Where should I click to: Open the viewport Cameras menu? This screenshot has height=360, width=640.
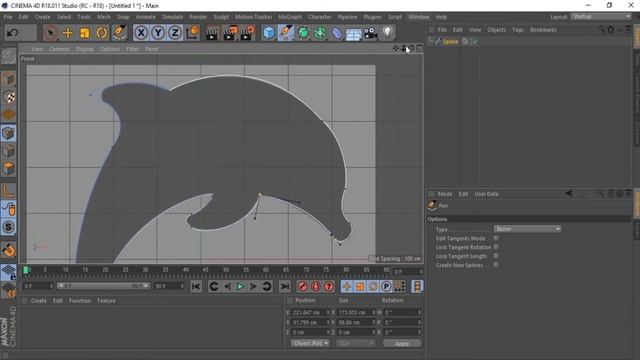59,49
